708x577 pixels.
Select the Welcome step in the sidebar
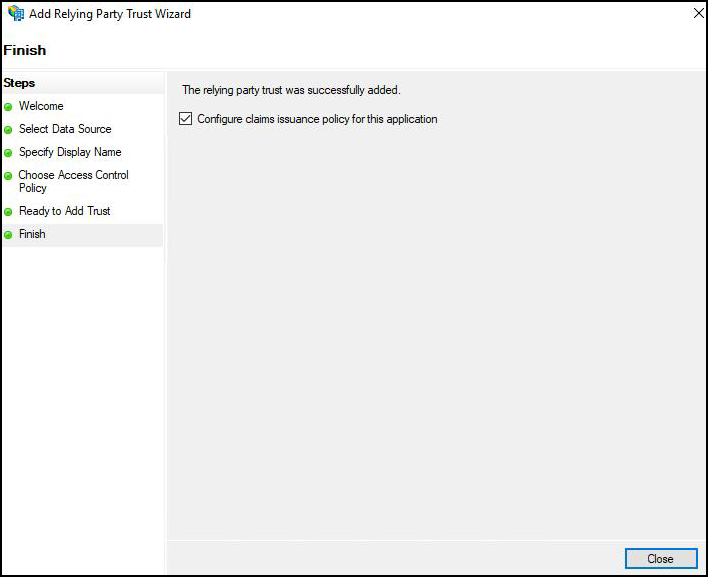[x=41, y=106]
